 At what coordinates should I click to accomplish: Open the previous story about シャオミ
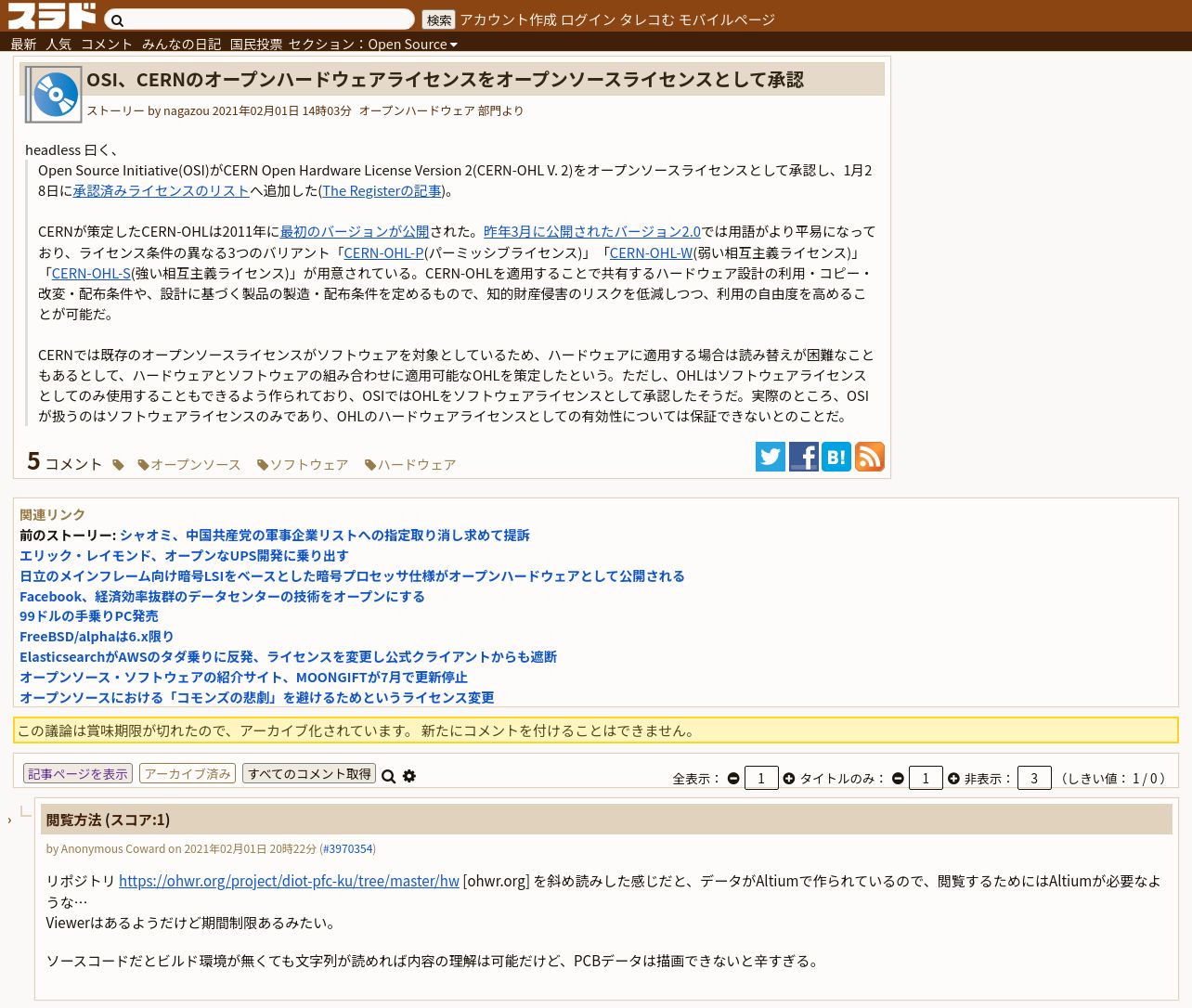(325, 536)
